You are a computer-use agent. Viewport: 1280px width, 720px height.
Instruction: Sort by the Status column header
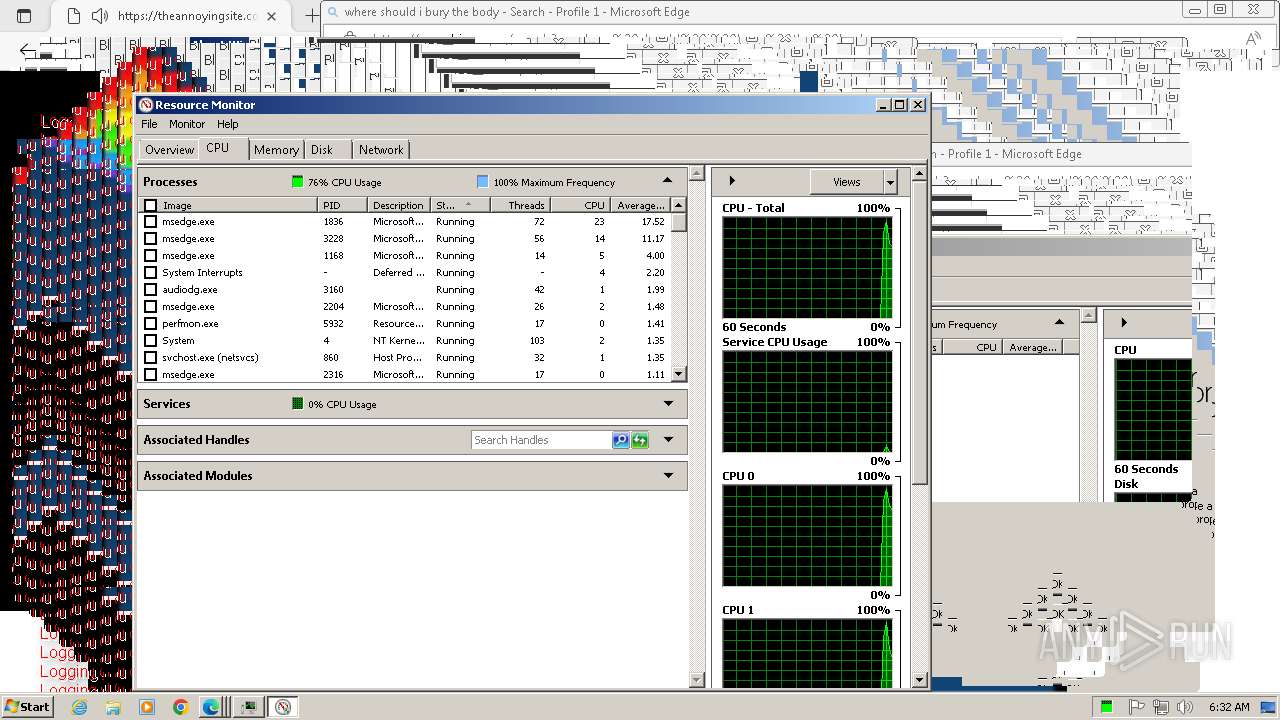460,205
